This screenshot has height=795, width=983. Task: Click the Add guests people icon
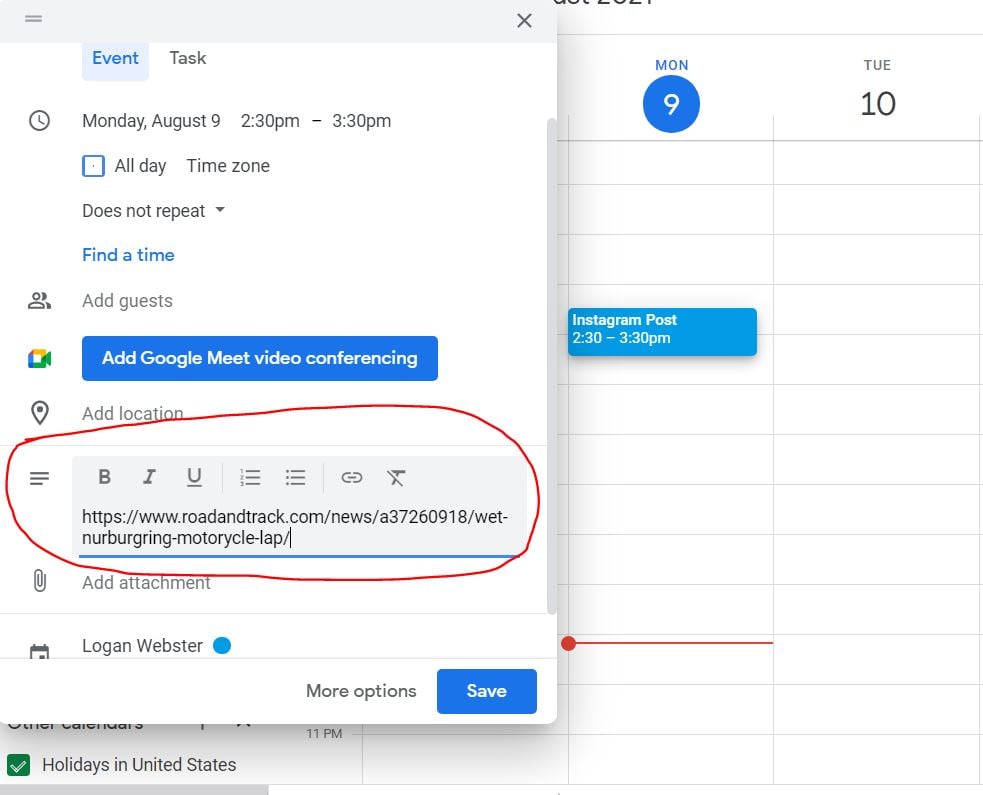coord(40,299)
